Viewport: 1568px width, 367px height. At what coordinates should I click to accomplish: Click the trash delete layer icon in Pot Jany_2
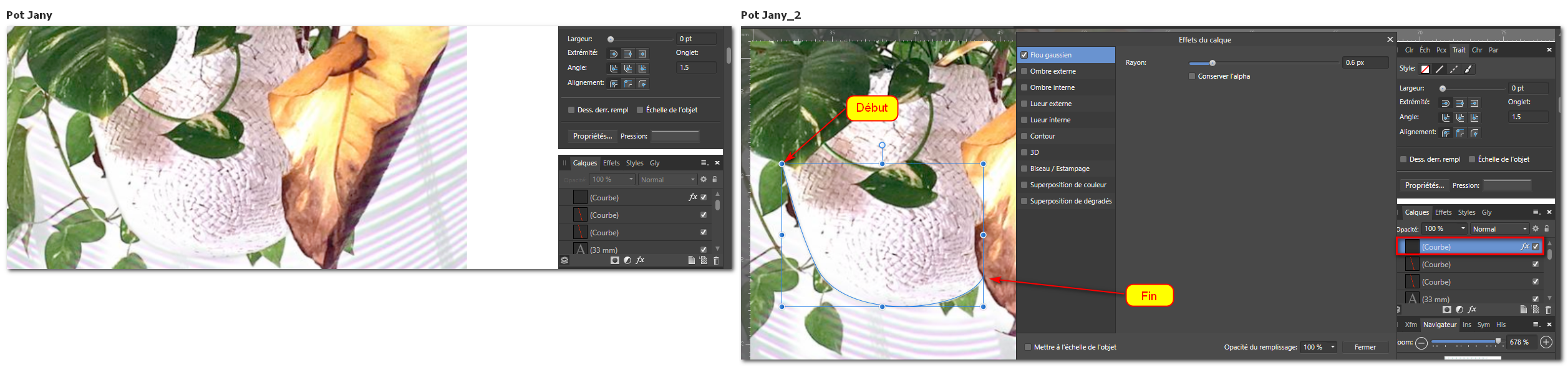point(1548,310)
